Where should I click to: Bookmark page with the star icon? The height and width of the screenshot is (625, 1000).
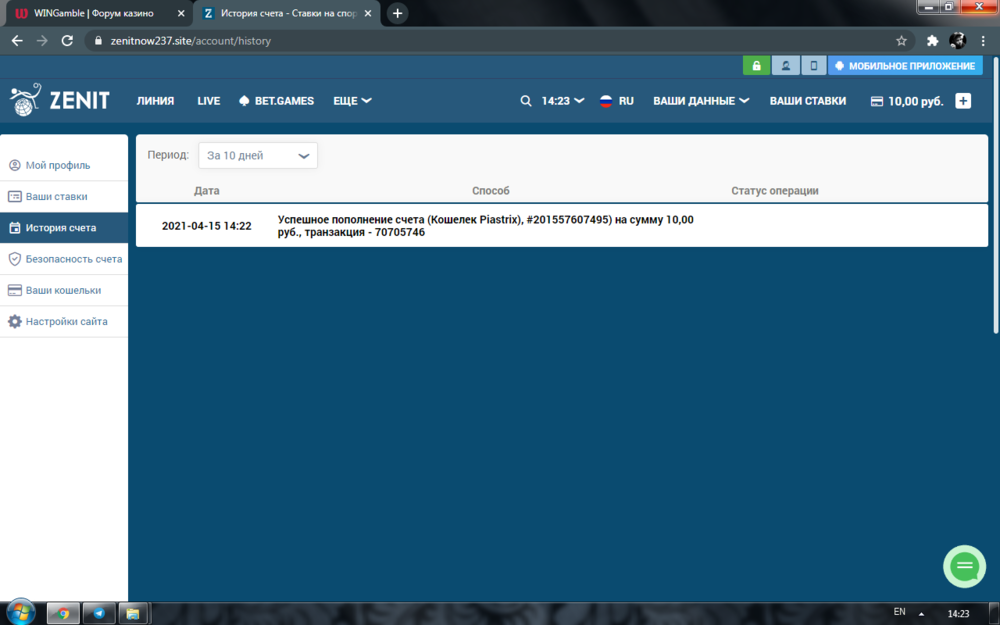[x=901, y=41]
